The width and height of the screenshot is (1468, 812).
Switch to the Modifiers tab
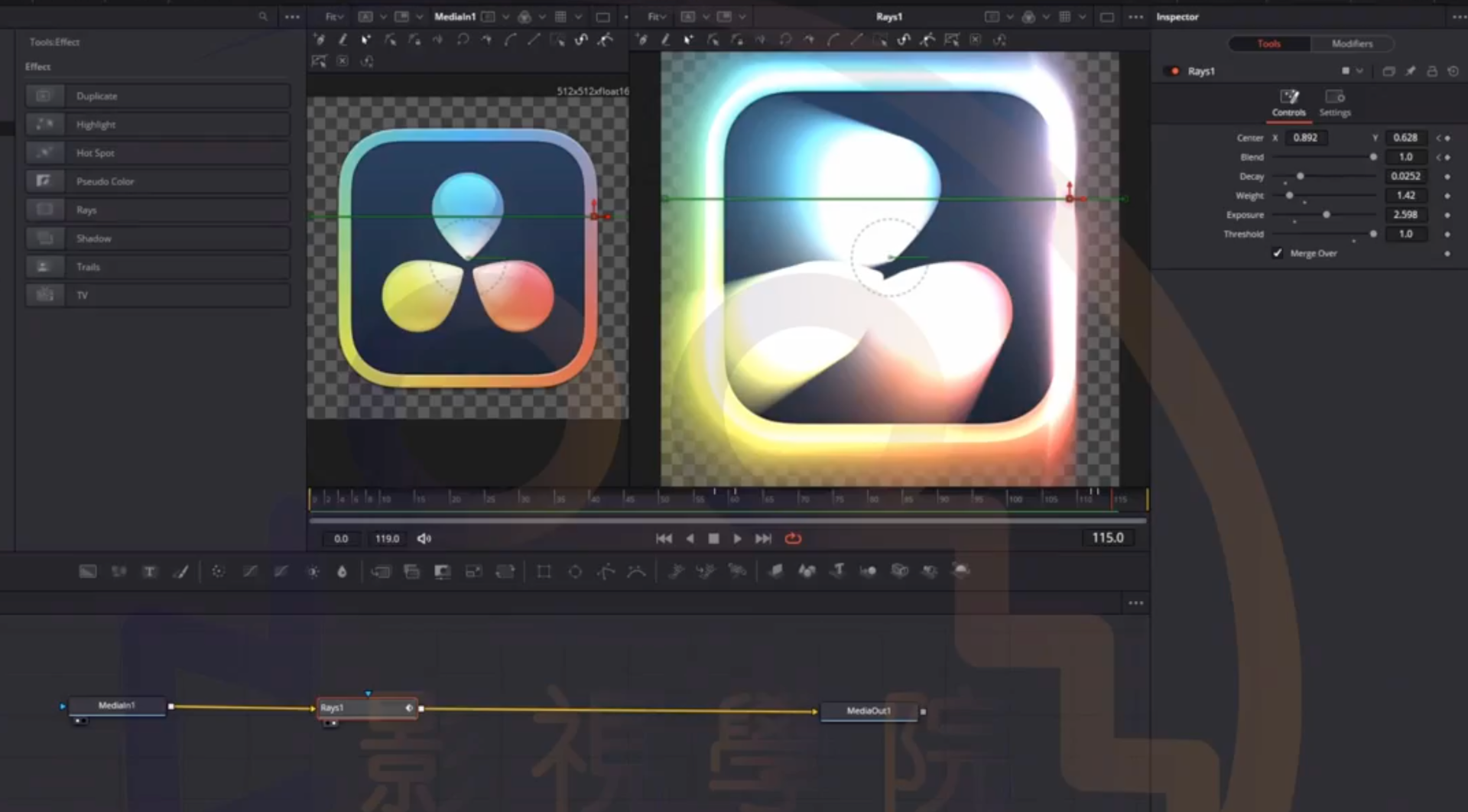(x=1352, y=44)
